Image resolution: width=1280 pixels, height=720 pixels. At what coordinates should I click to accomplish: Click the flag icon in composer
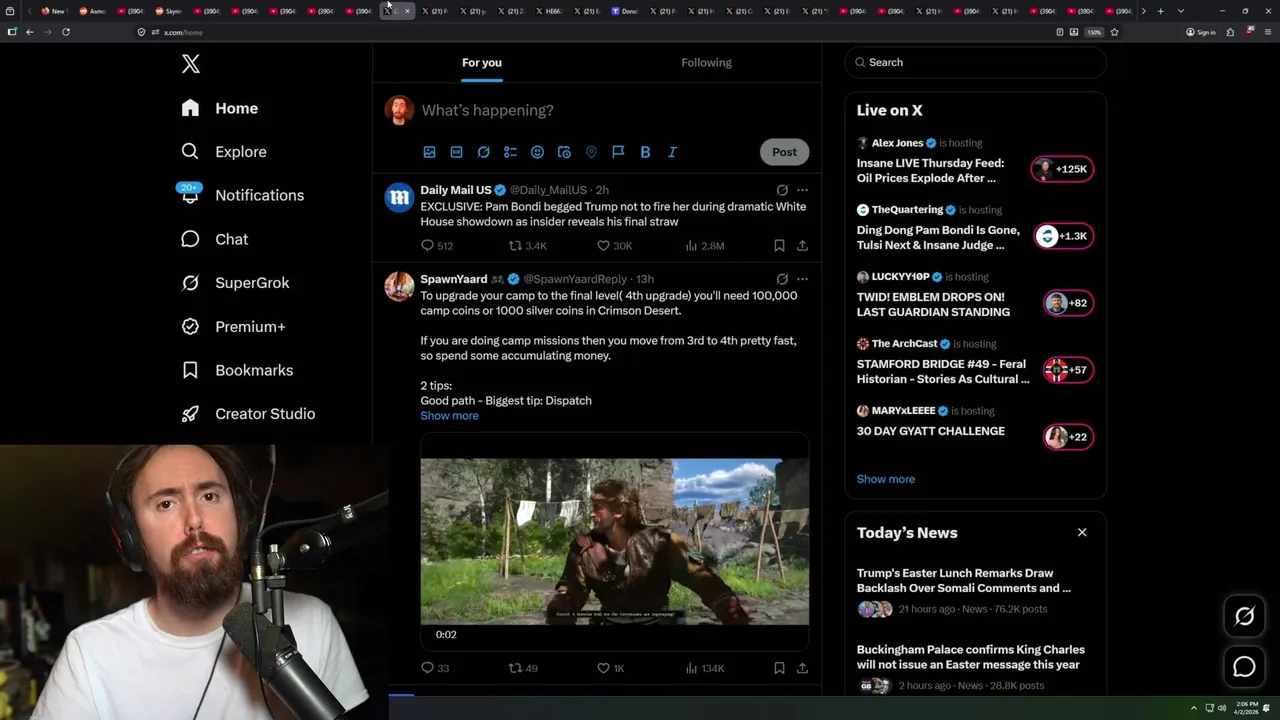618,152
